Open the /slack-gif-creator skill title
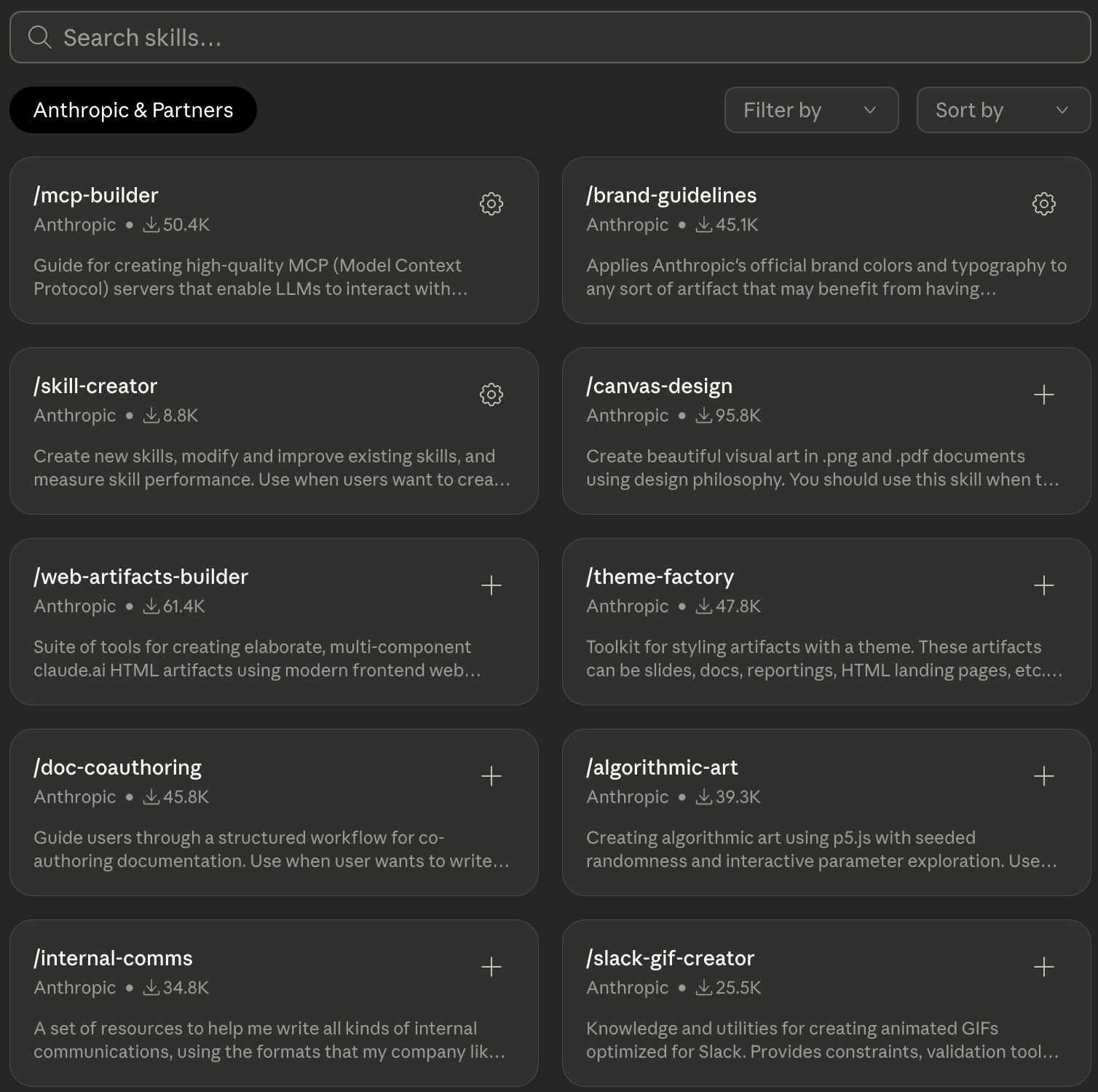 coord(671,958)
